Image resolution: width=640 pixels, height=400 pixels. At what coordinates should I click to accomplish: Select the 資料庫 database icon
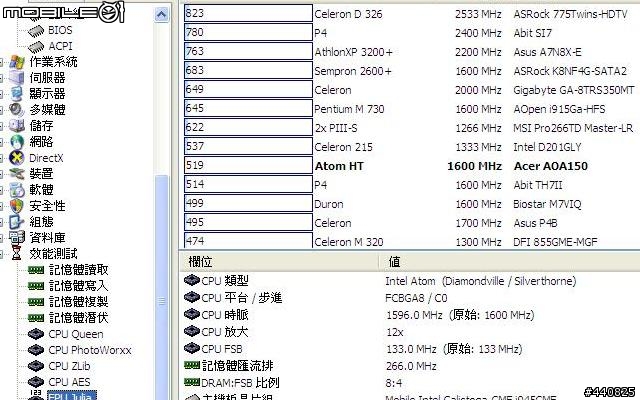pyautogui.click(x=17, y=238)
